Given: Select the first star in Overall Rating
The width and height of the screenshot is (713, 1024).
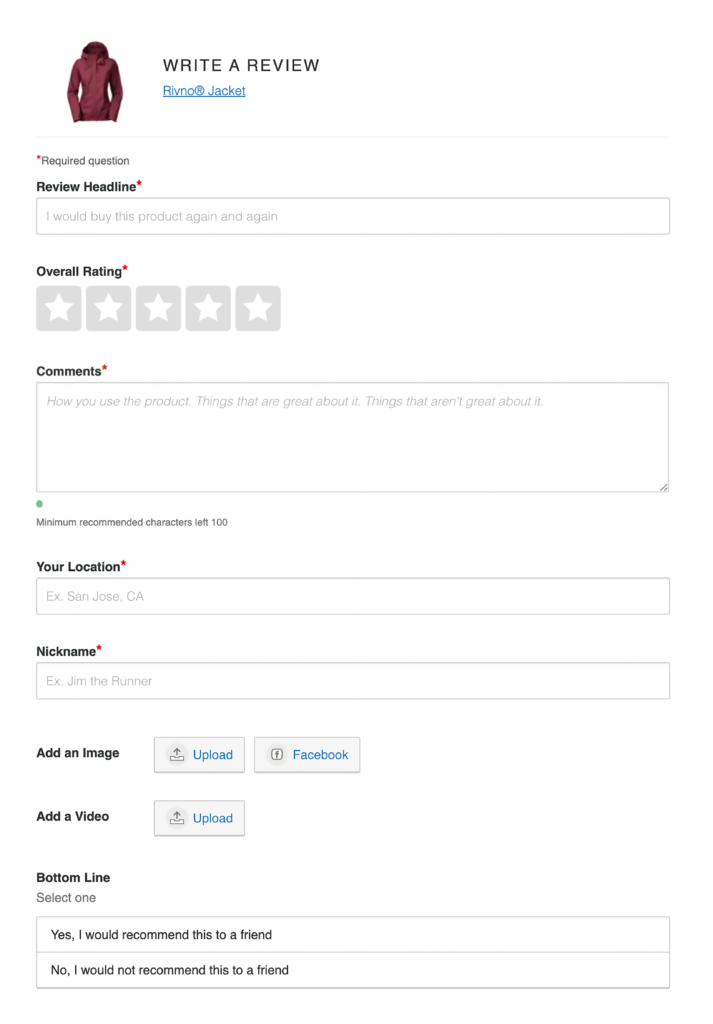Looking at the screenshot, I should click(59, 308).
